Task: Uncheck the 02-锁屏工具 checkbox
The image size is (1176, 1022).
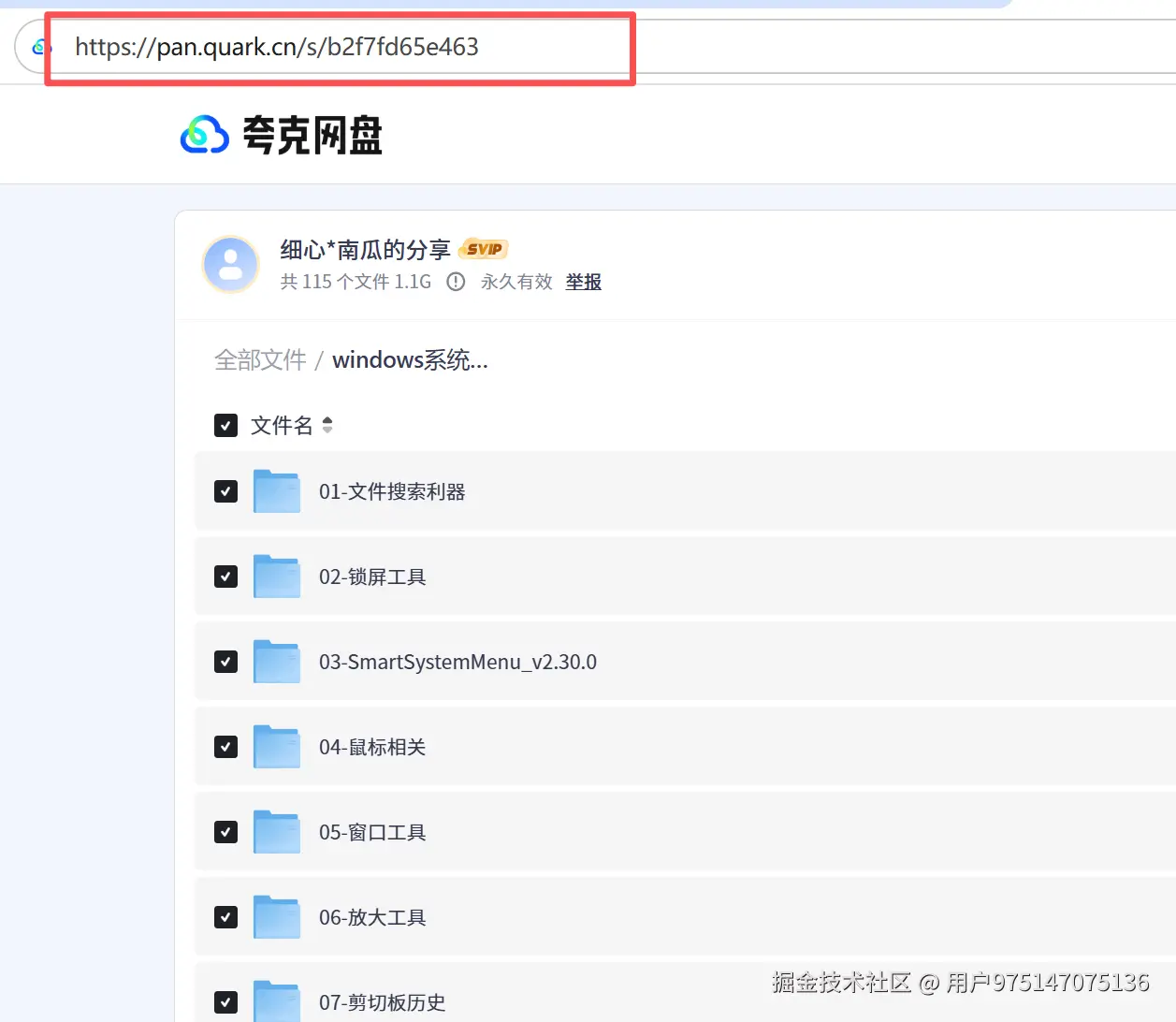Action: point(225,577)
